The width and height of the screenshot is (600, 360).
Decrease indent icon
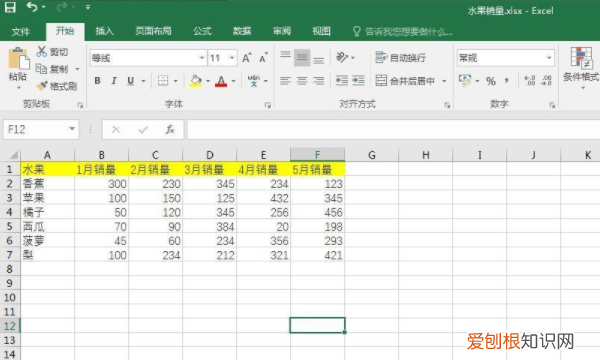click(x=342, y=81)
